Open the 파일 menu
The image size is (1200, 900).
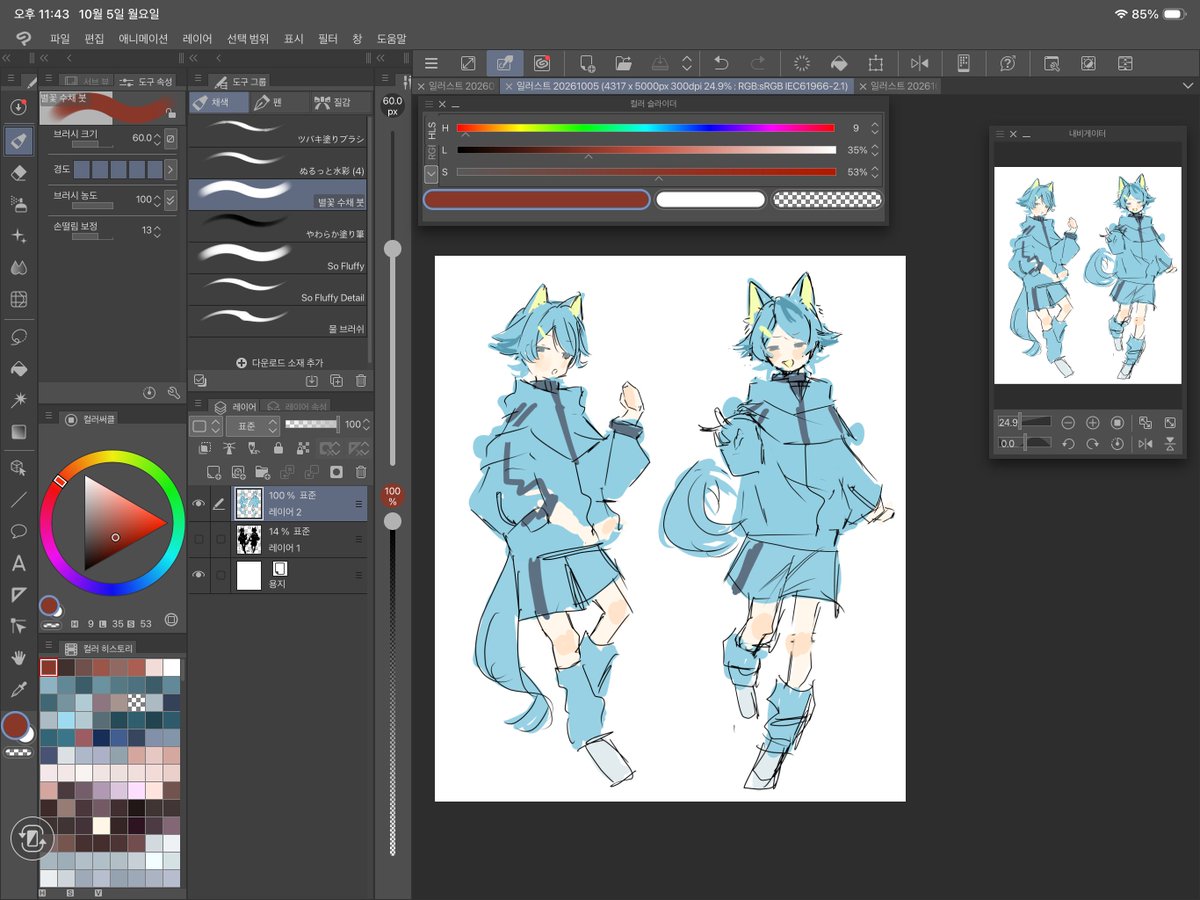[x=60, y=38]
